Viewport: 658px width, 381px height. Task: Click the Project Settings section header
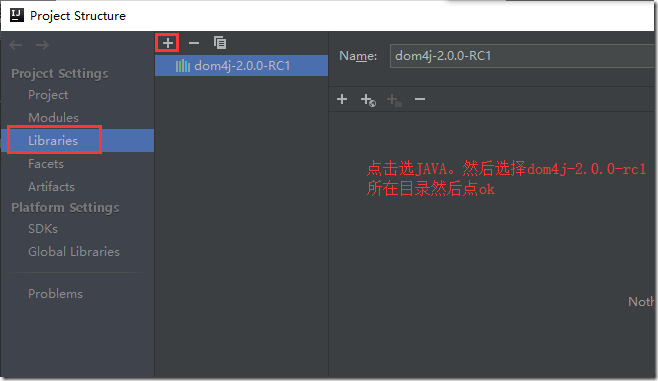point(60,73)
